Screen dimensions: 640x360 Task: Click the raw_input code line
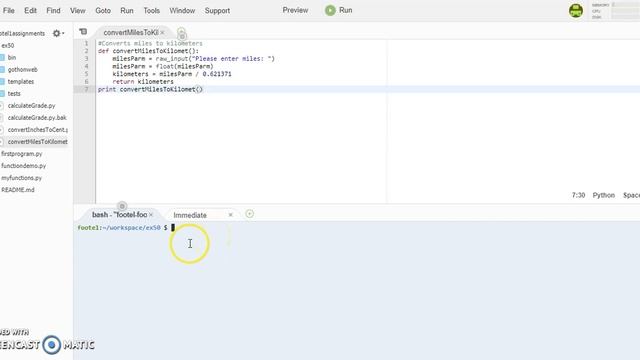193,59
